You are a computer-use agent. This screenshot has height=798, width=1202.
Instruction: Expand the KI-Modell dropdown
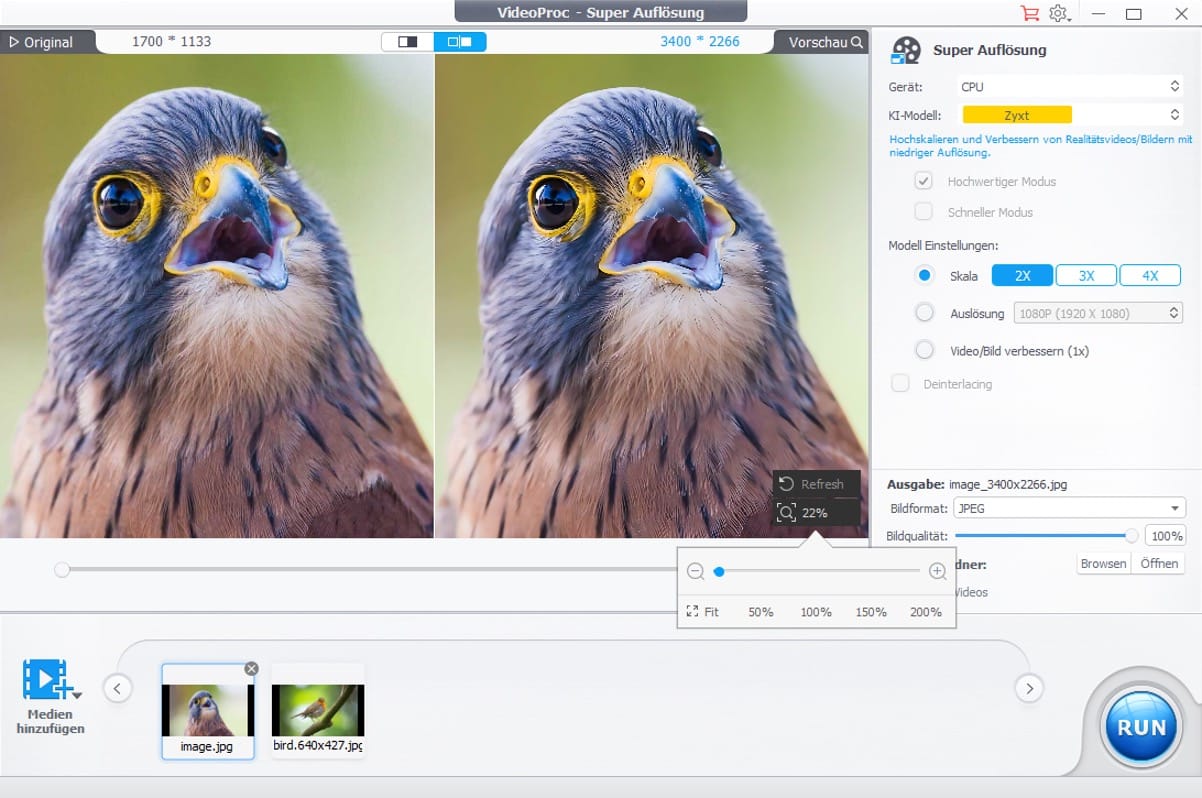coord(1070,115)
